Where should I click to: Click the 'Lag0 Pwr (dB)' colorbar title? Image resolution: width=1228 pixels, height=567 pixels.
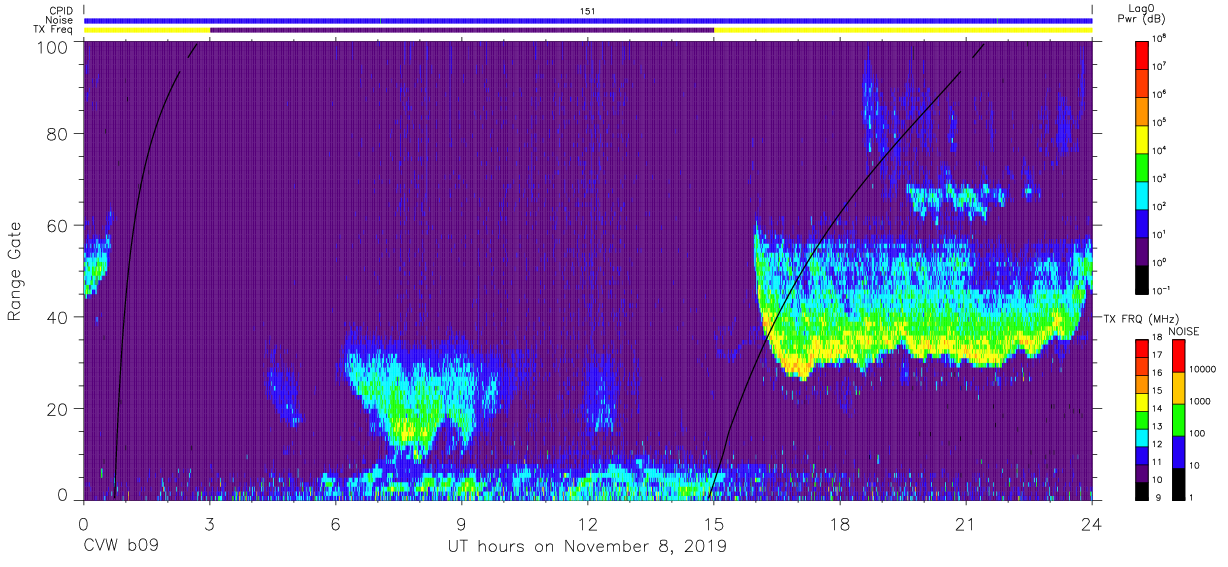coord(1143,13)
